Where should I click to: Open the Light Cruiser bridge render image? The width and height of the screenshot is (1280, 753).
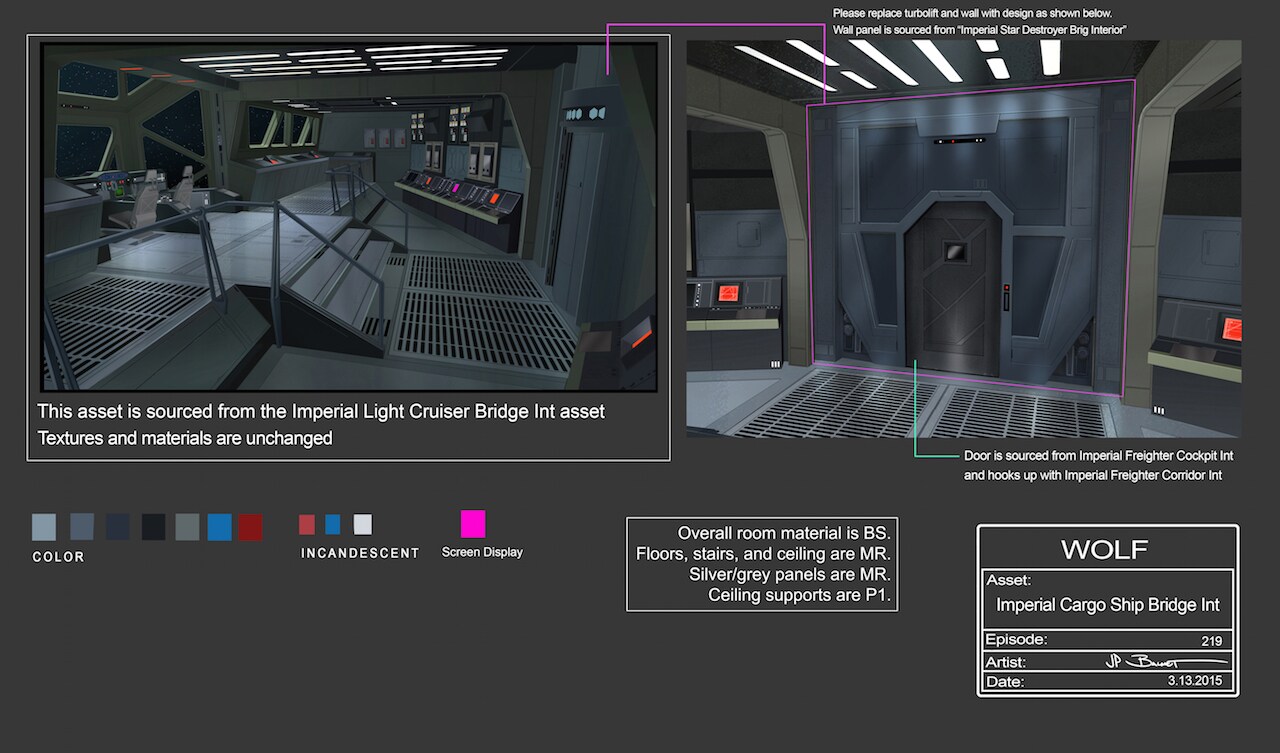(348, 216)
